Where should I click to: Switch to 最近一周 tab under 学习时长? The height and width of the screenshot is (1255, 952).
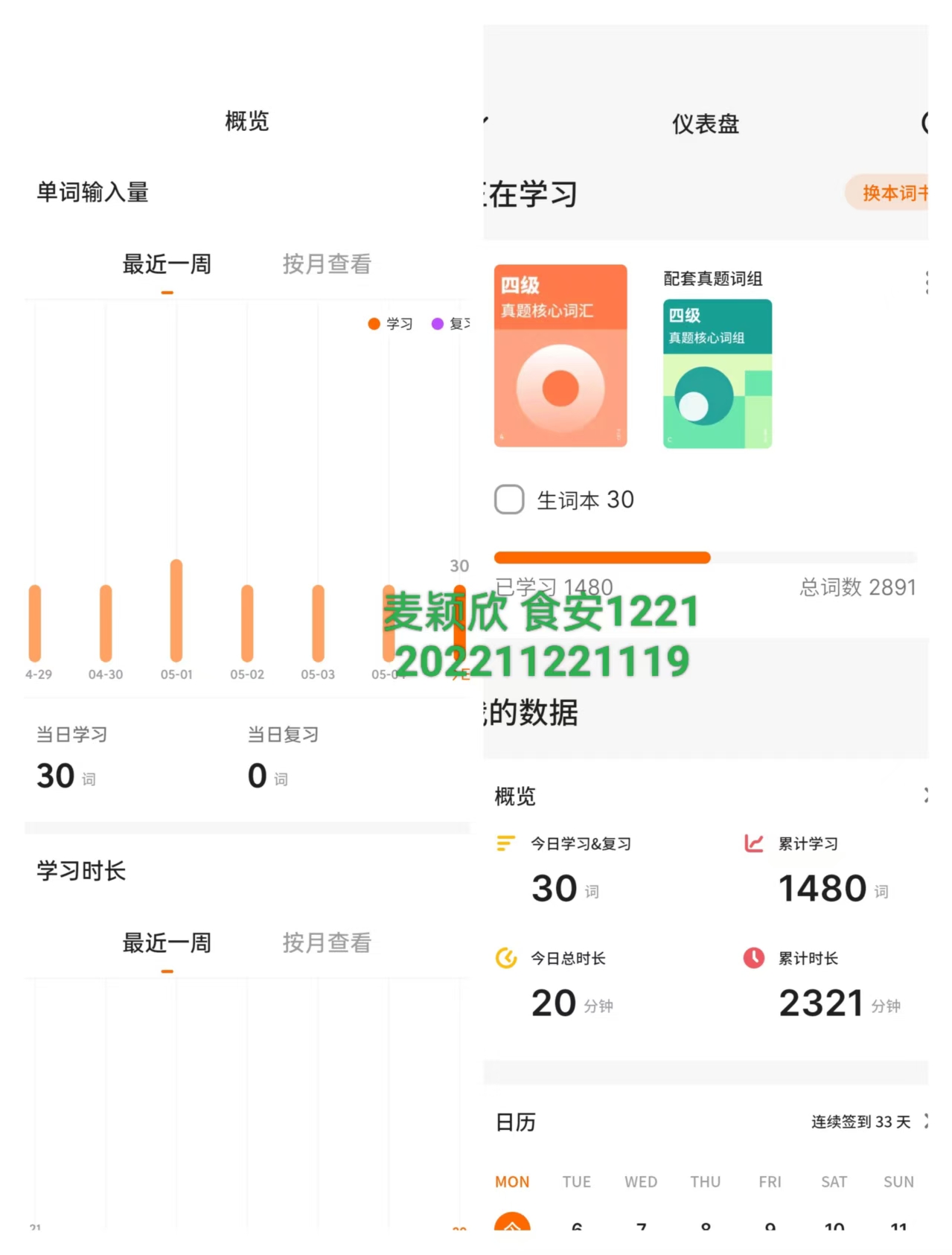167,942
